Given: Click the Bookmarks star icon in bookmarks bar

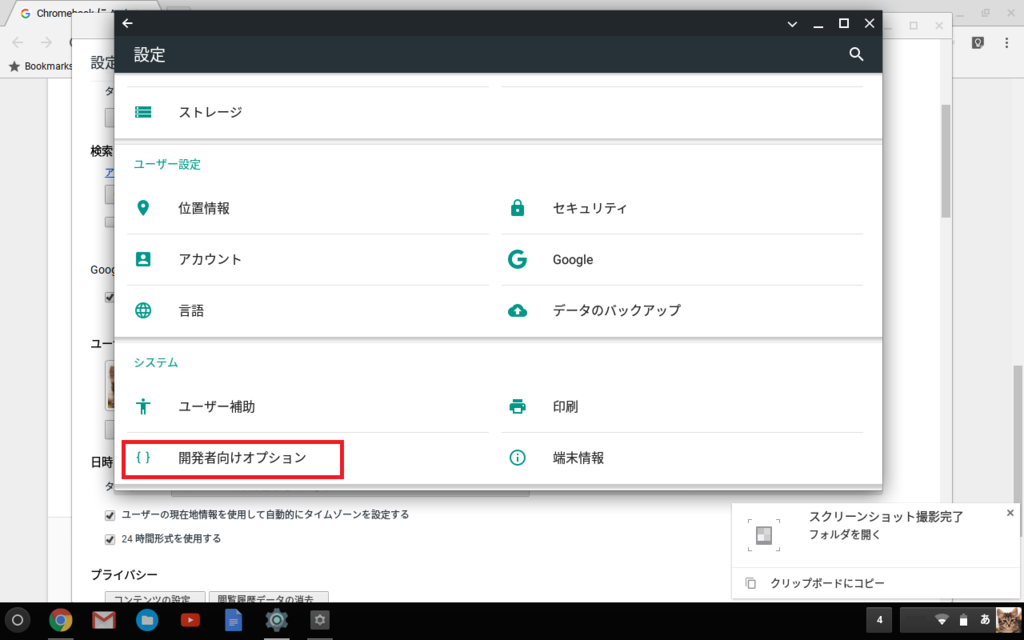Looking at the screenshot, I should pos(14,66).
